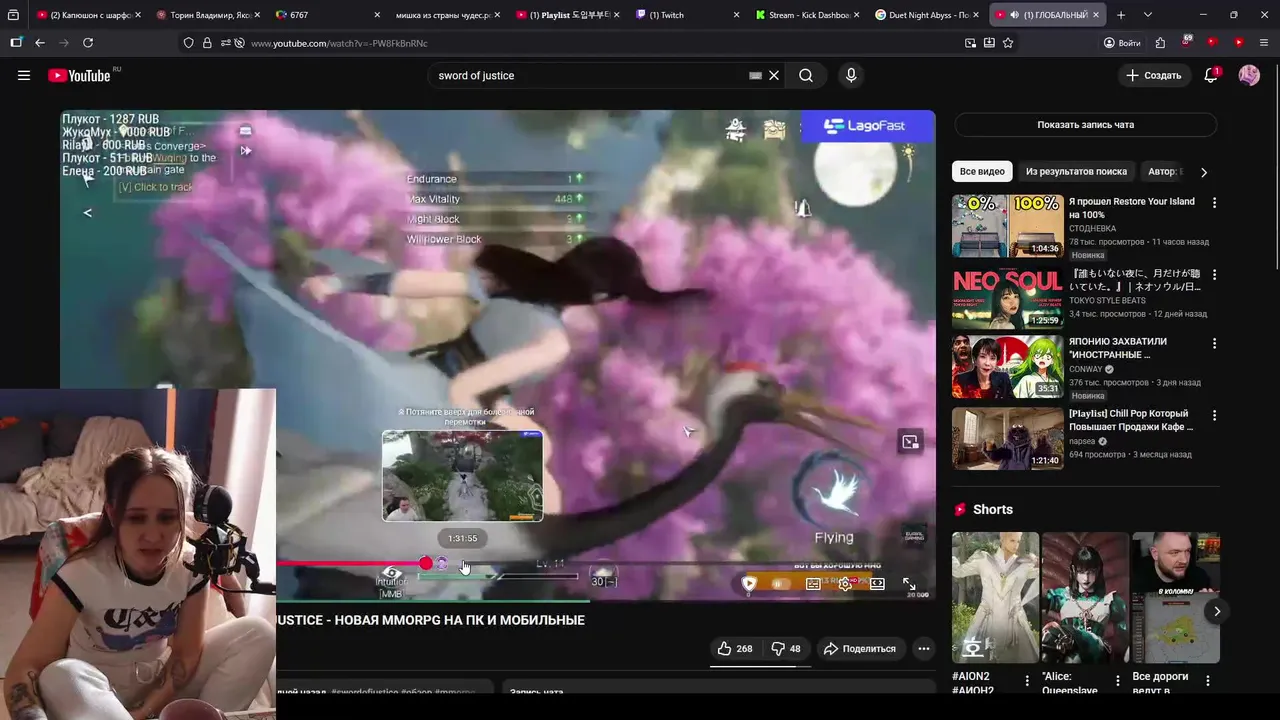Open the YouTube notifications bell
This screenshot has width=1280, height=720.
(1211, 75)
